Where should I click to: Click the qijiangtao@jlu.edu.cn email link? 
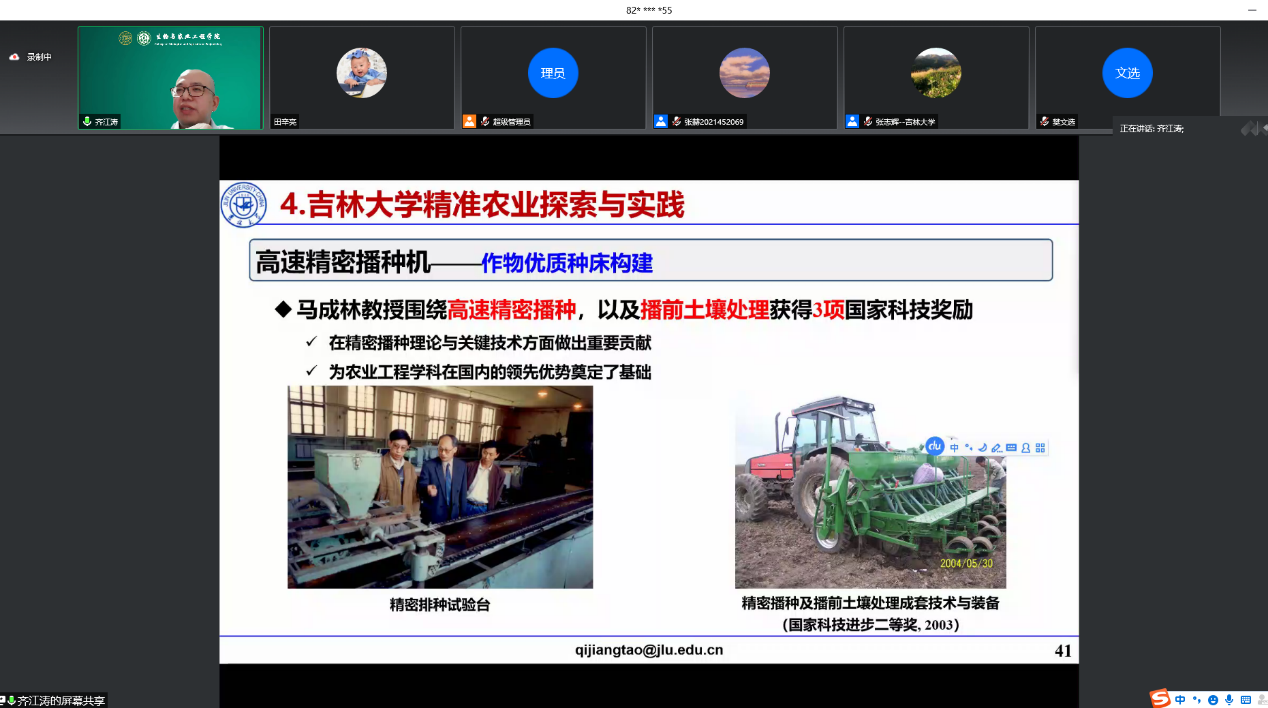click(x=649, y=650)
